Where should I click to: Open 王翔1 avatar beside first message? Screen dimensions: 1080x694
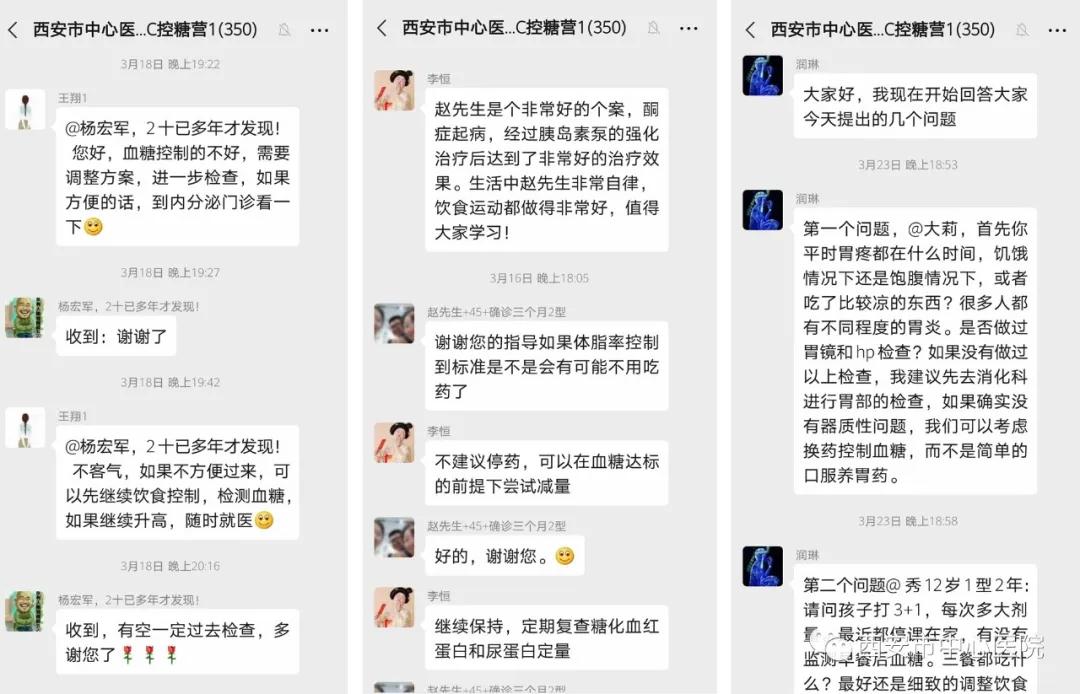(x=25, y=109)
